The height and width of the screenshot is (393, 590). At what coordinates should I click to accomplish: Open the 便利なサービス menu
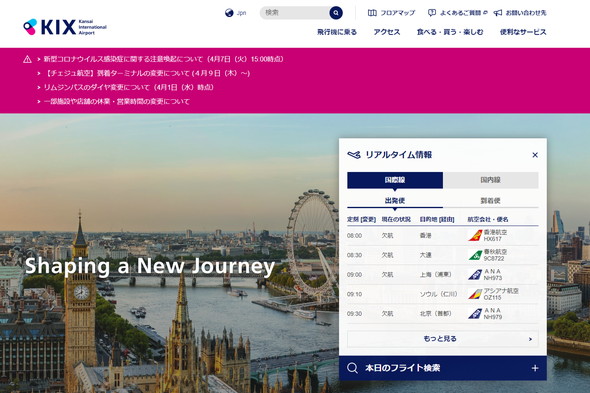tap(523, 32)
